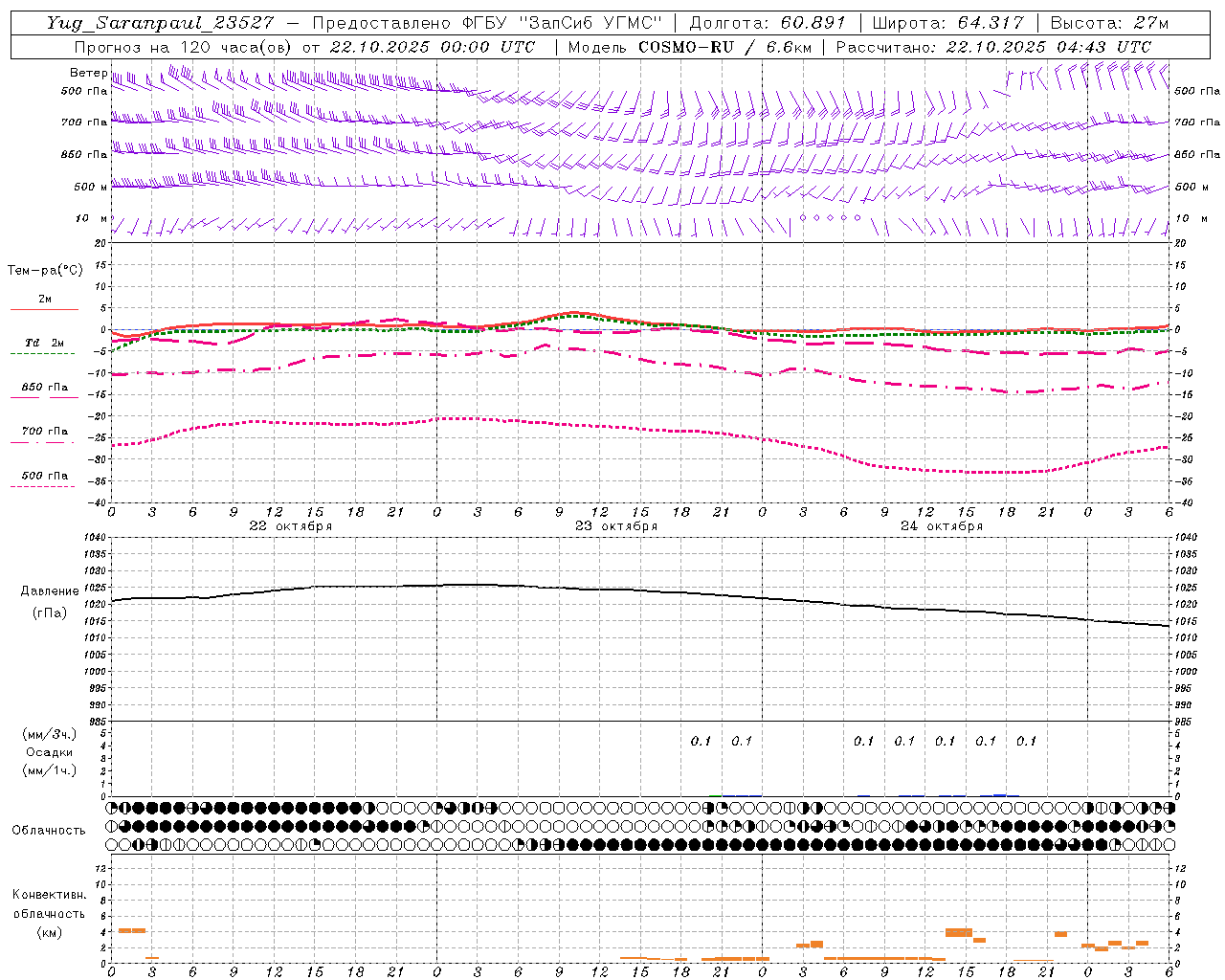Click the 'Облачность' cloudiness label

[x=49, y=831]
